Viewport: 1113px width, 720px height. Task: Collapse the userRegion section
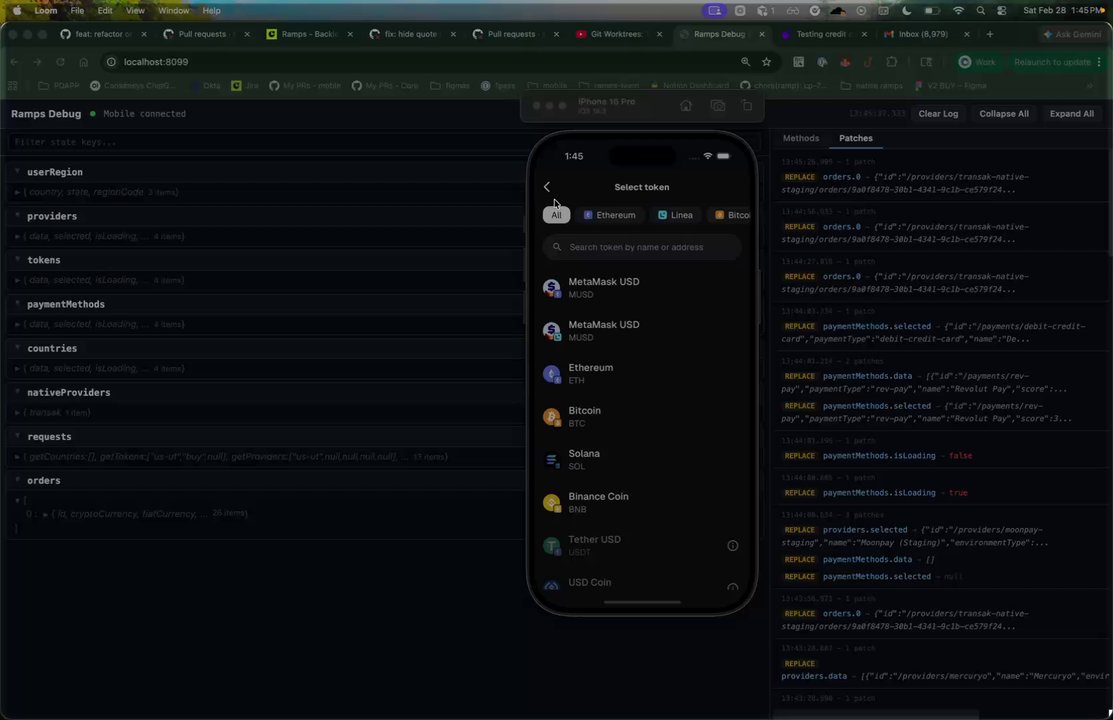17,171
